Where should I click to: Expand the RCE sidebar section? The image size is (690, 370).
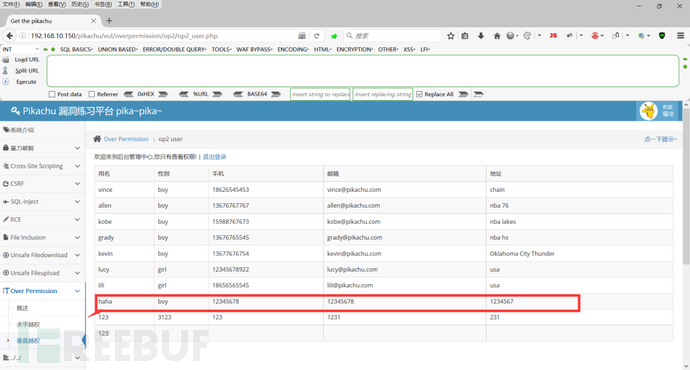42,219
